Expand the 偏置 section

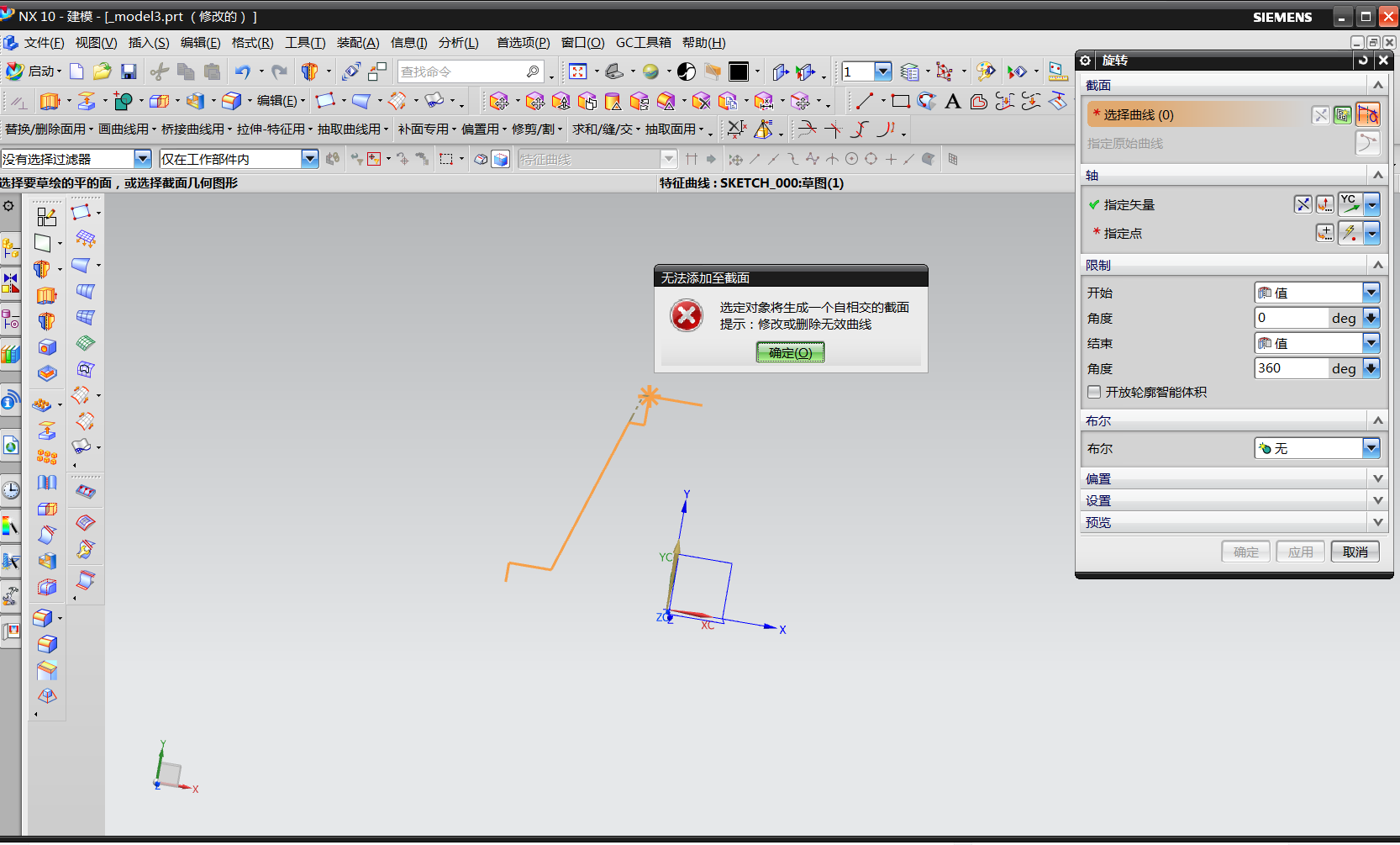click(1378, 478)
